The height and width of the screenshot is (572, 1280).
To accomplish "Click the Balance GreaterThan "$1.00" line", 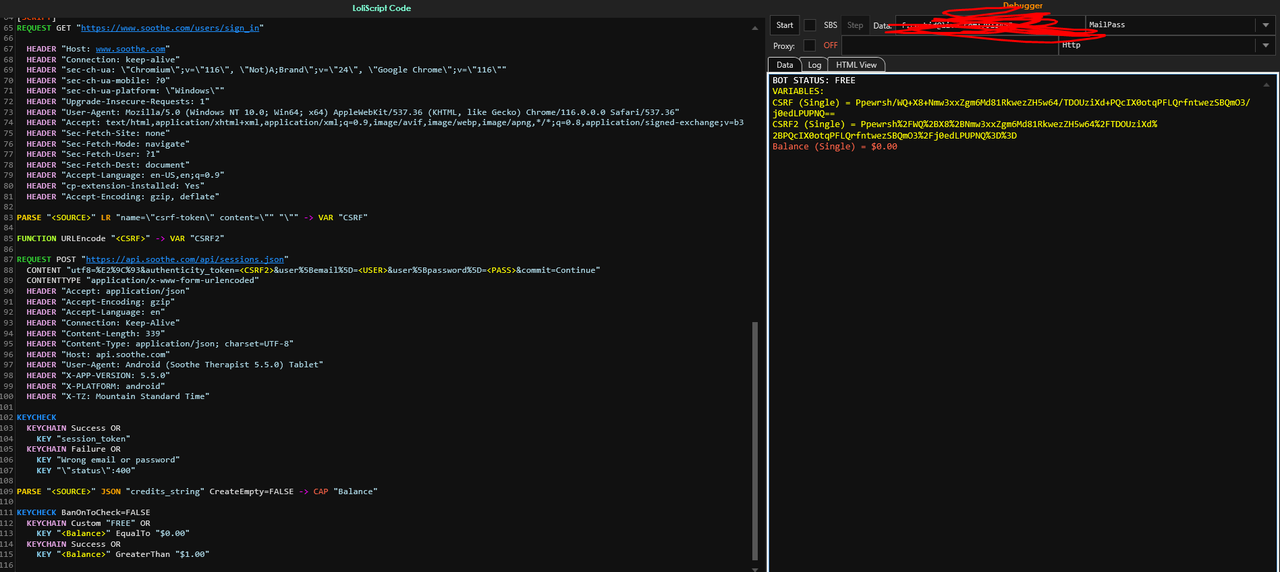I will [123, 554].
